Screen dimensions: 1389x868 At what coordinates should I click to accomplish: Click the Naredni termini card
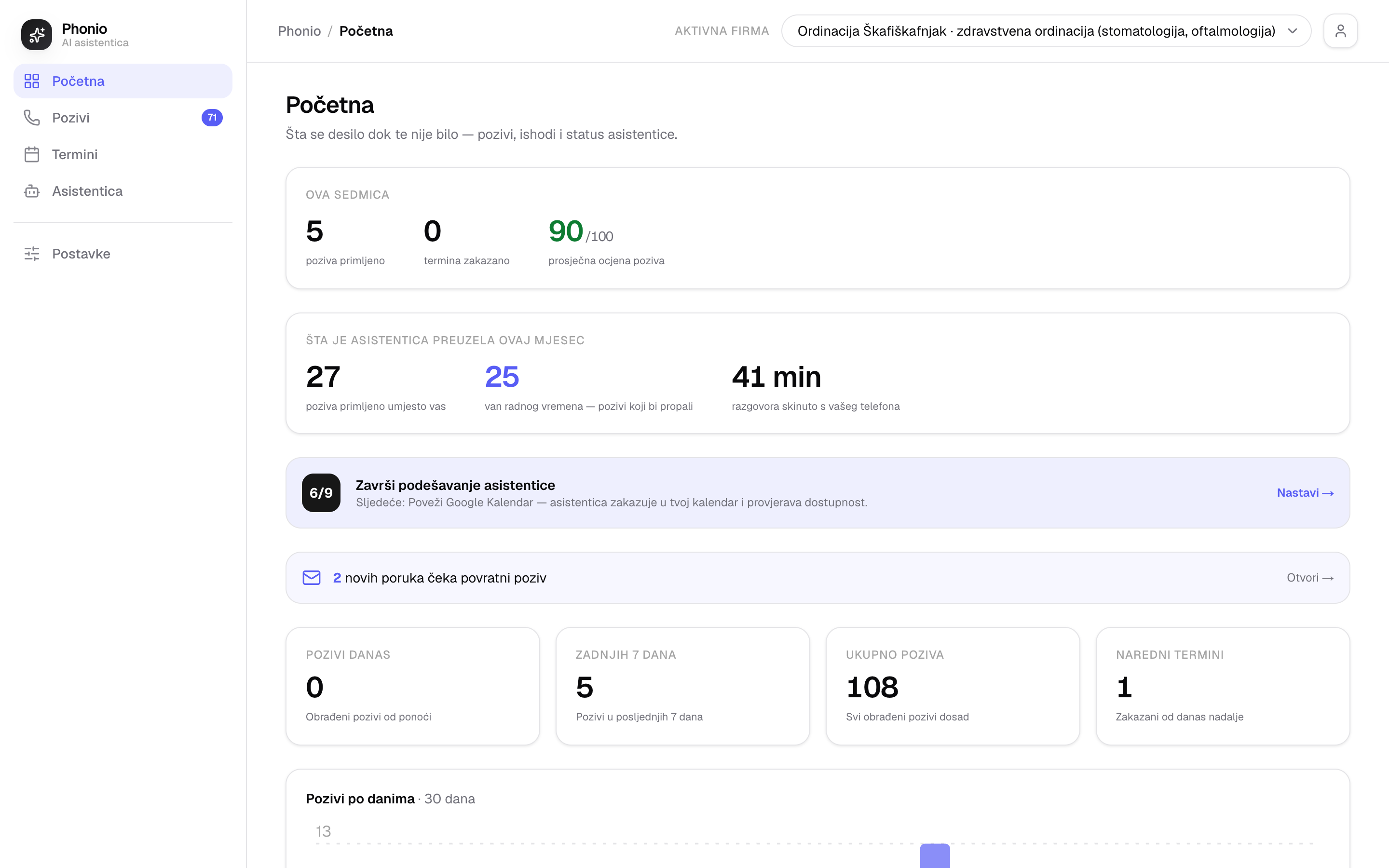1223,686
